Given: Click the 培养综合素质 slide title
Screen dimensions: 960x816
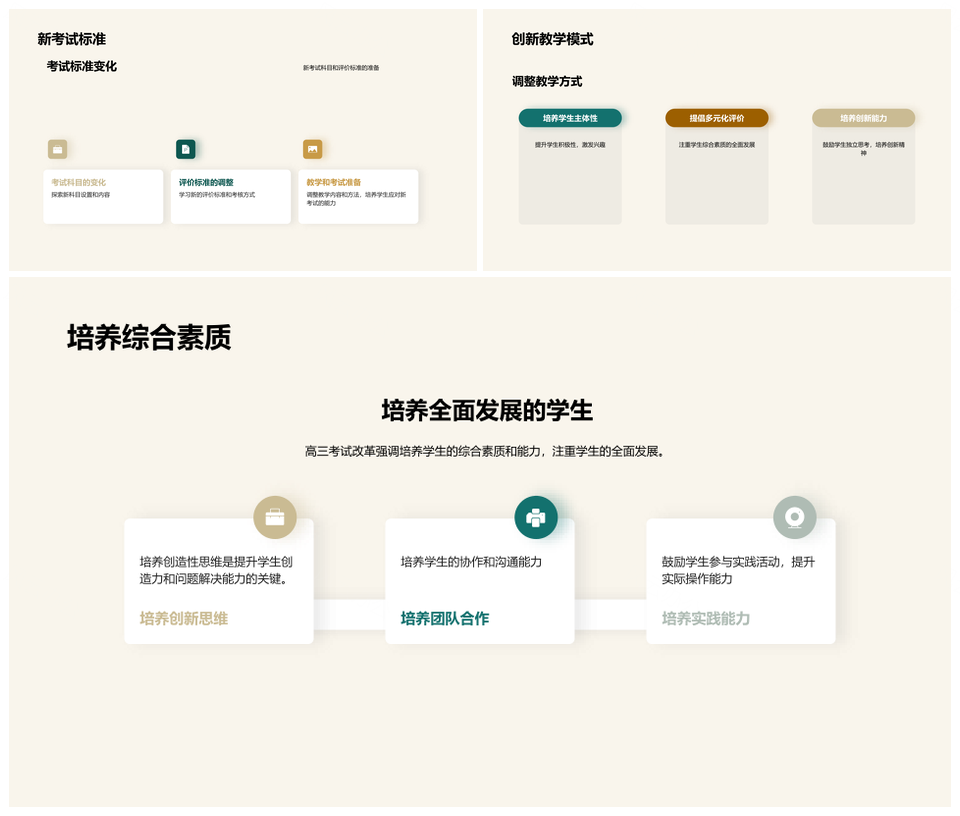Looking at the screenshot, I should point(149,337).
